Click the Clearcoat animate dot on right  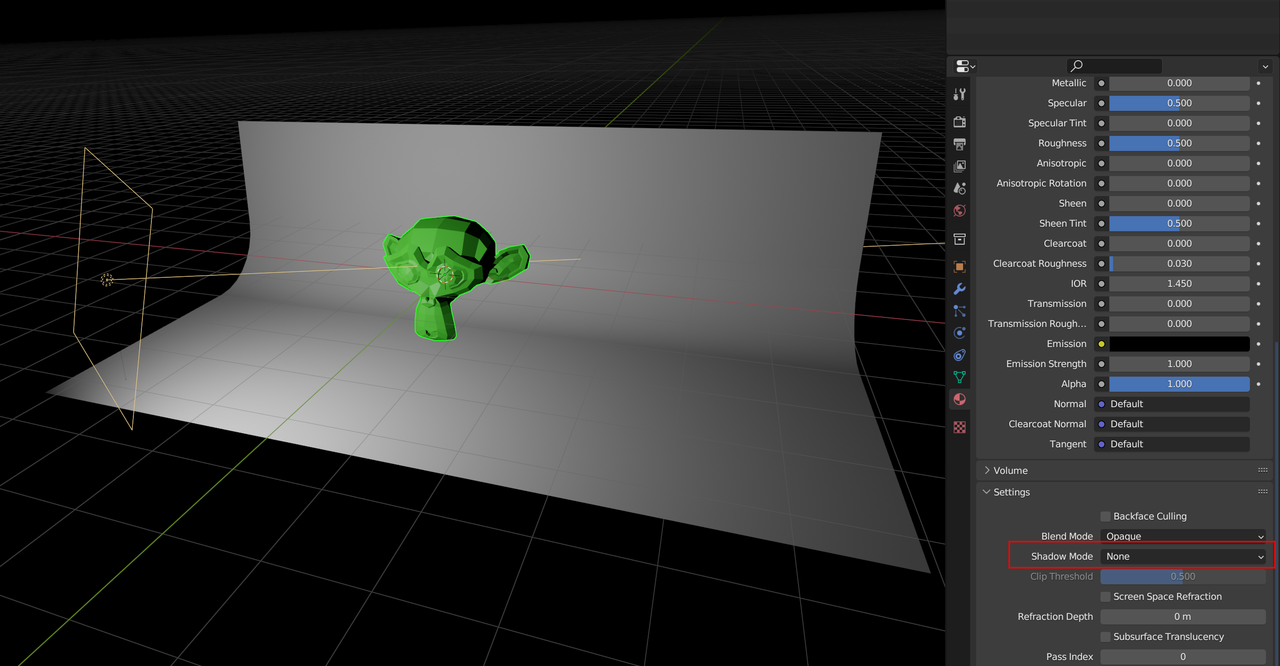point(1259,243)
